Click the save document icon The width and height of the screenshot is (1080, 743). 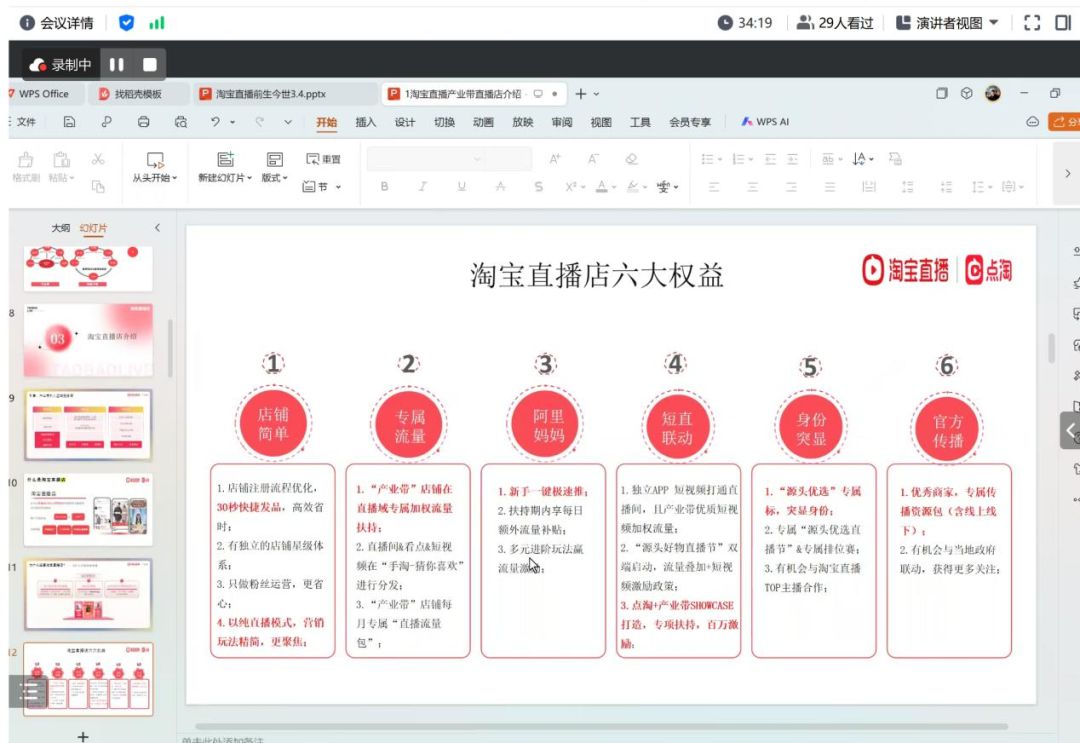[70, 122]
